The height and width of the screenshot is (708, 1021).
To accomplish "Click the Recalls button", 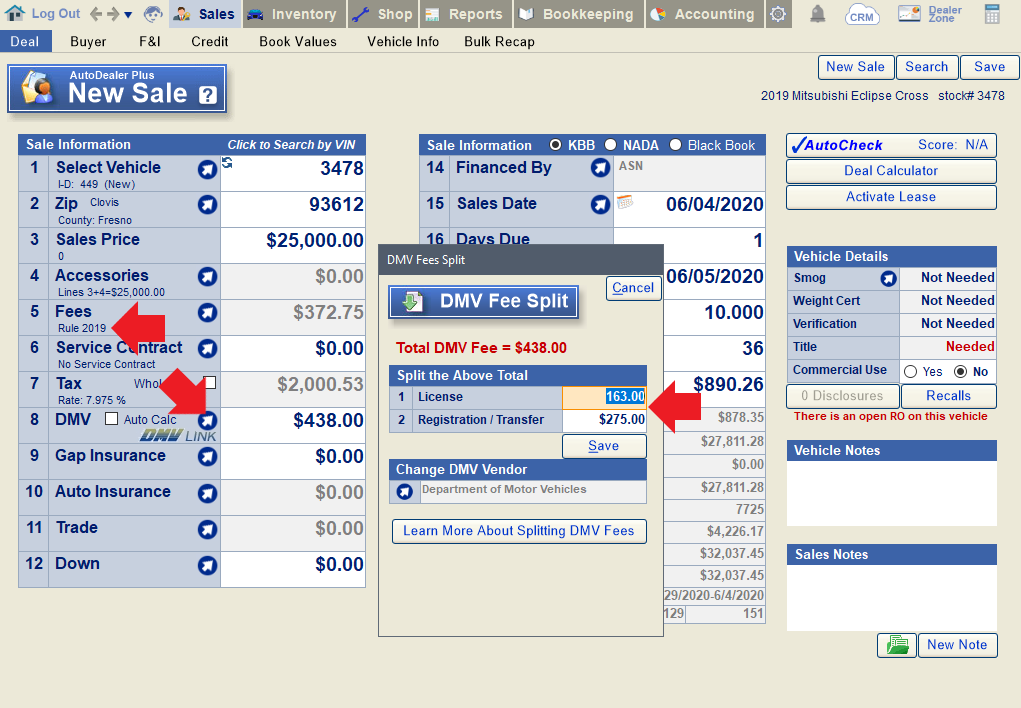I will coord(948,396).
